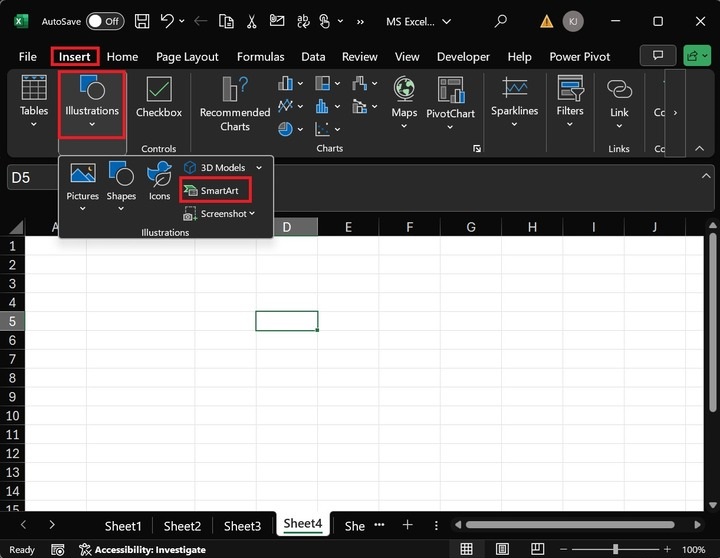
Task: Click the Save icon in title bar
Action: [142, 21]
